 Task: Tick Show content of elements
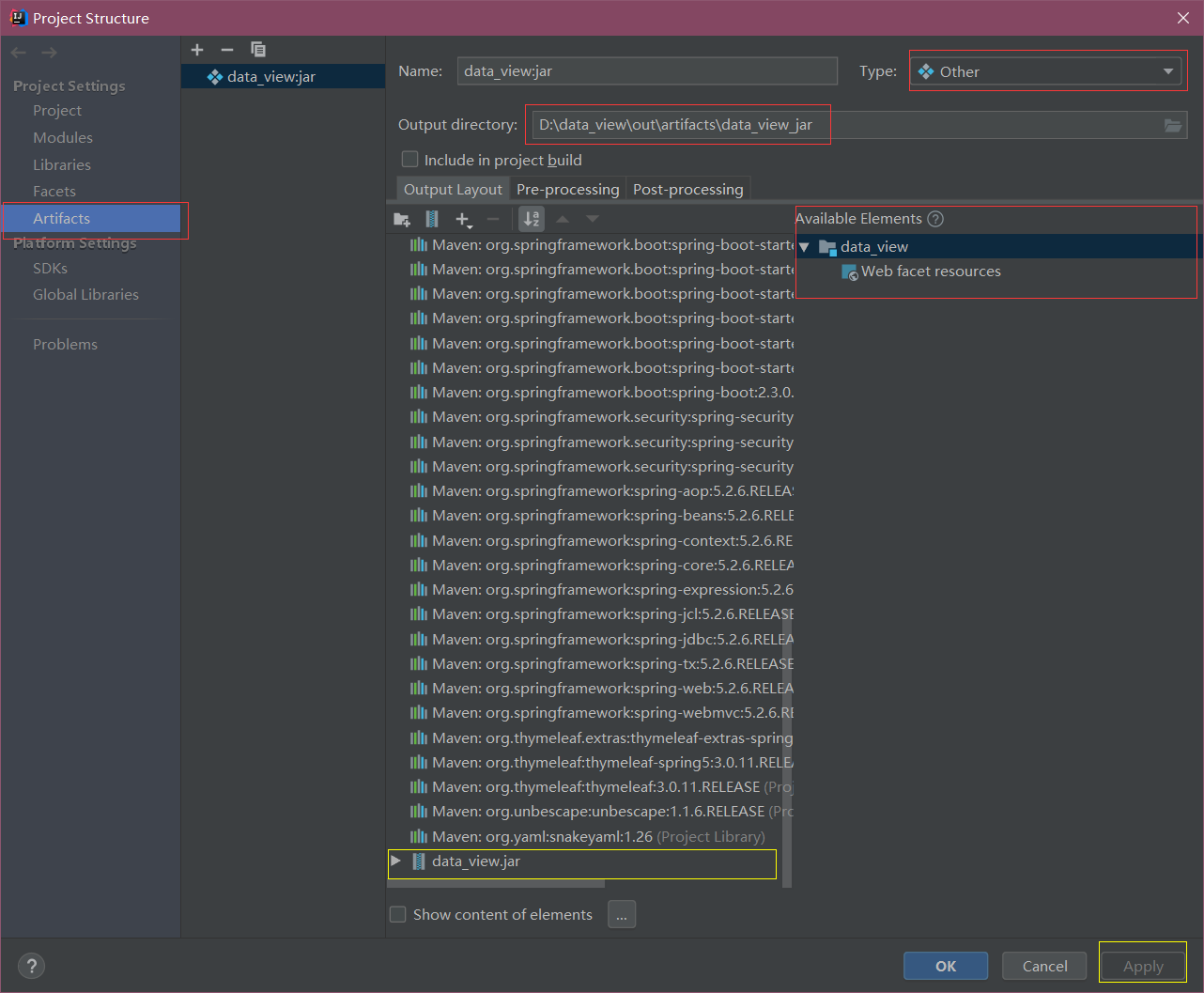398,914
